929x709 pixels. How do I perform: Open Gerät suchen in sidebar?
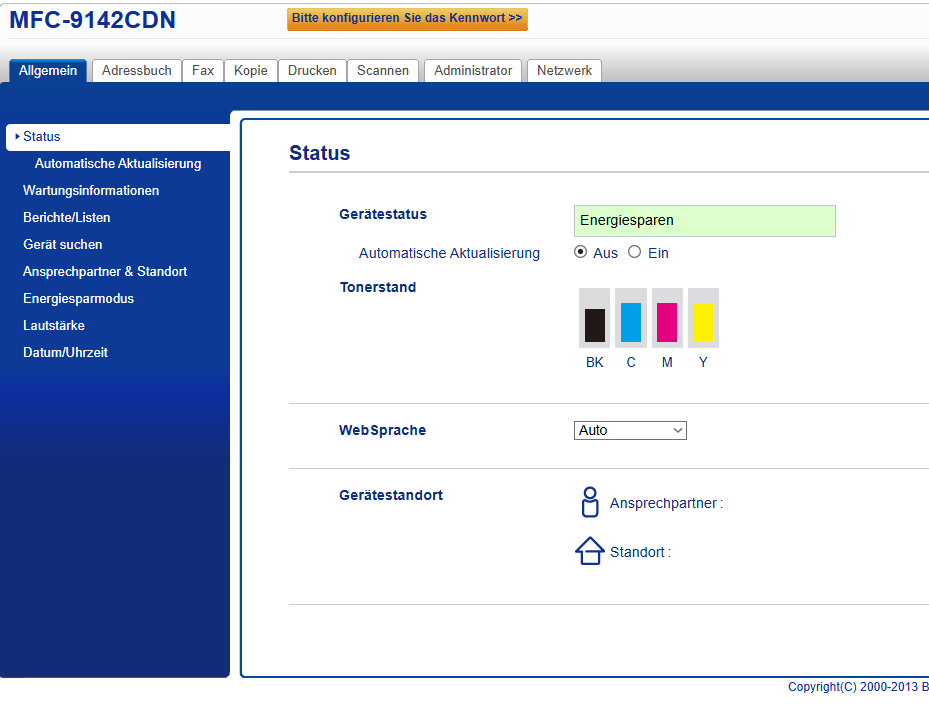[x=62, y=245]
